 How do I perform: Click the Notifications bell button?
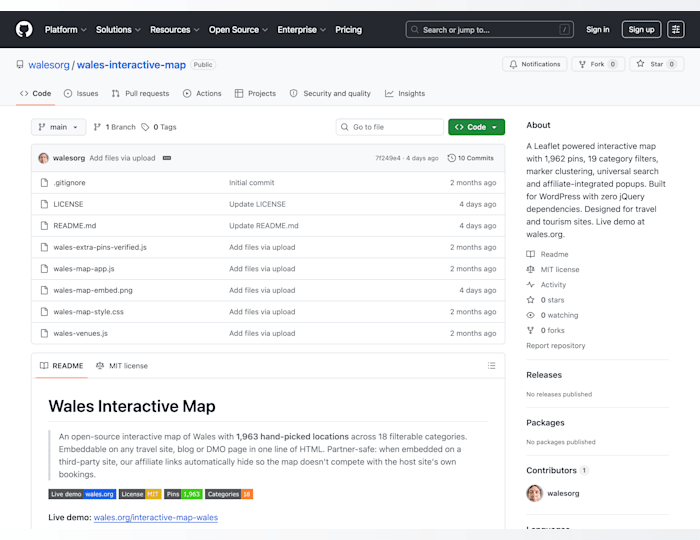click(x=534, y=64)
